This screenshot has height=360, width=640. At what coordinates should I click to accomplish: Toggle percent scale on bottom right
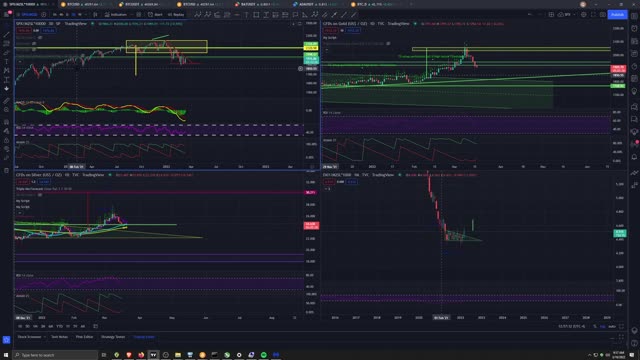pyautogui.click(x=595, y=326)
